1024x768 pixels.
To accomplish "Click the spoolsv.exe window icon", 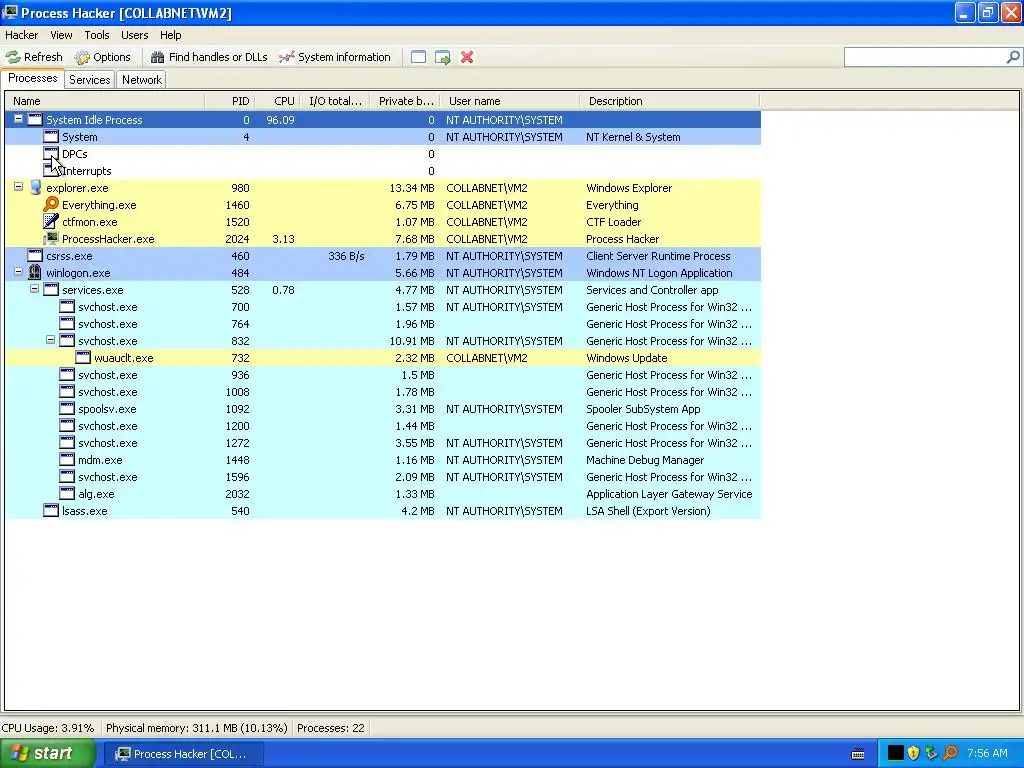I will [67, 408].
